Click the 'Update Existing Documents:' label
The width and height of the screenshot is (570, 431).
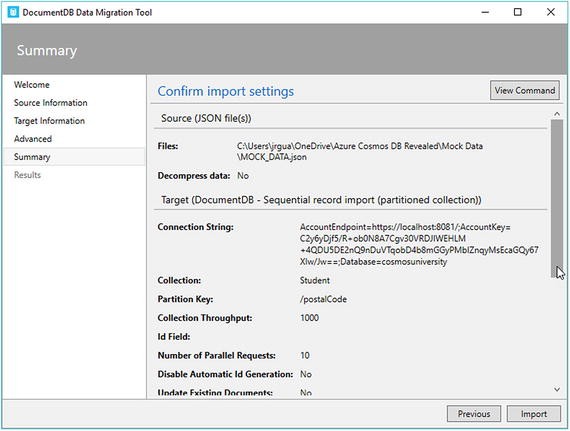215,392
